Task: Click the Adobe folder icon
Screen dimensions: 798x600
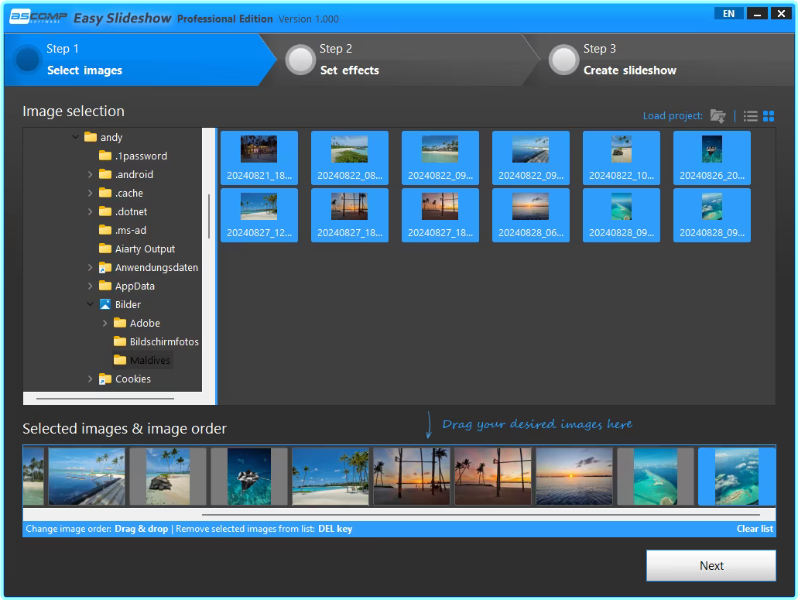Action: pos(120,323)
